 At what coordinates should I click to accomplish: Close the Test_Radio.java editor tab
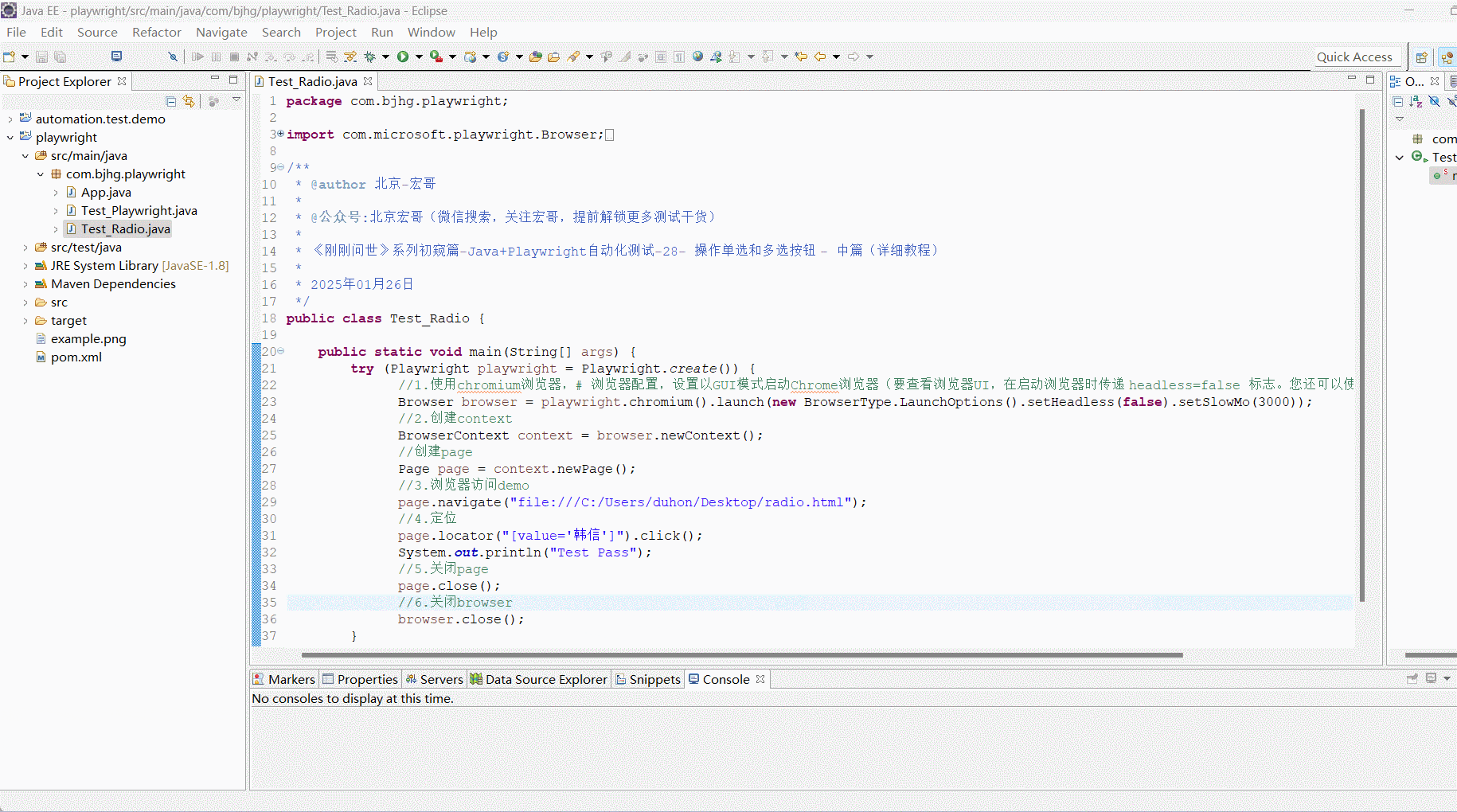[x=368, y=81]
